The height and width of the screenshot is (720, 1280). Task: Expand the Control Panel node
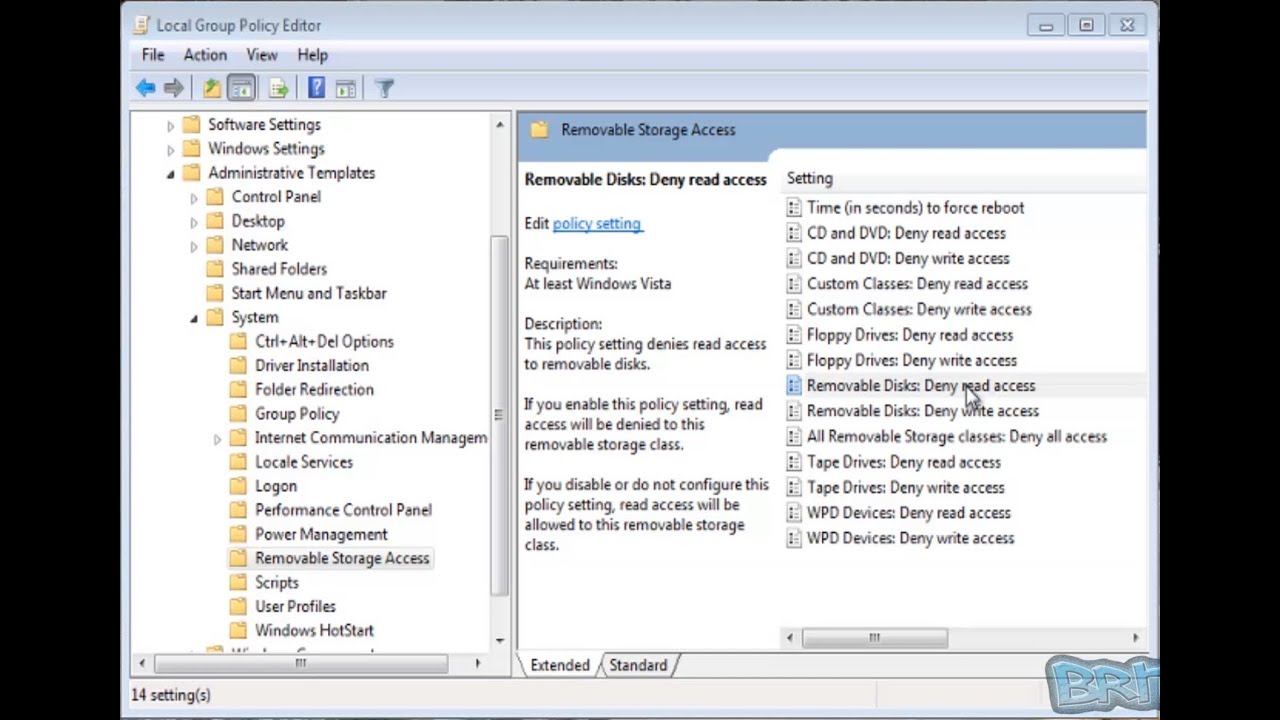coord(194,198)
